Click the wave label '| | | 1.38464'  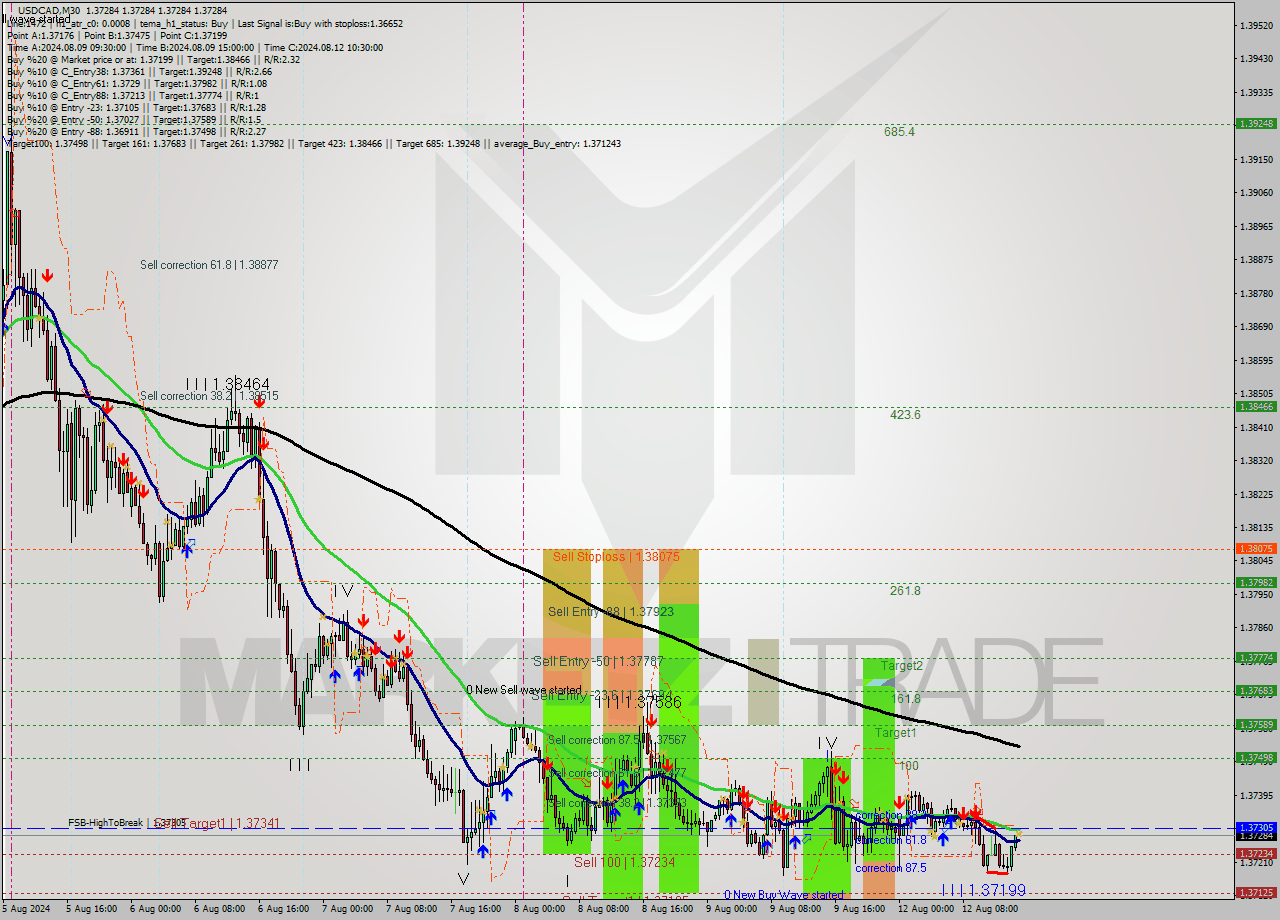pyautogui.click(x=227, y=383)
